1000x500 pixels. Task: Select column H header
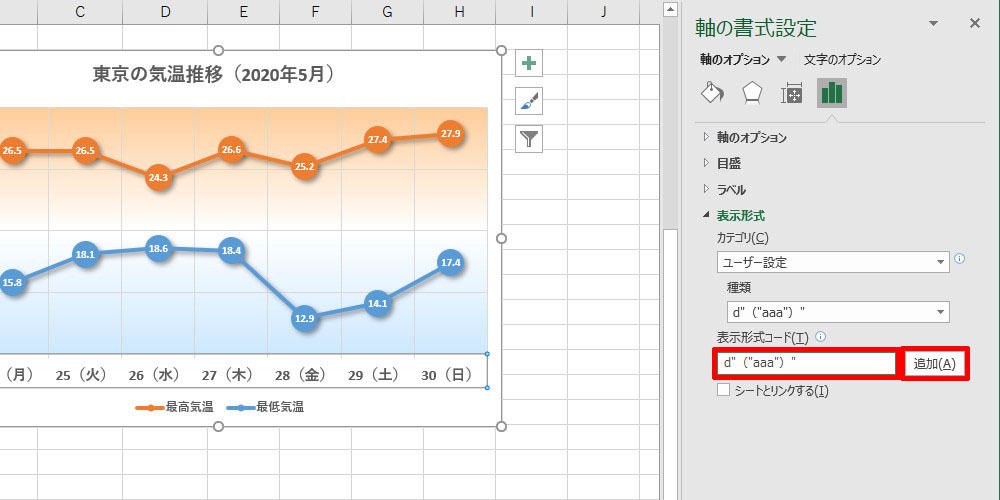[460, 11]
